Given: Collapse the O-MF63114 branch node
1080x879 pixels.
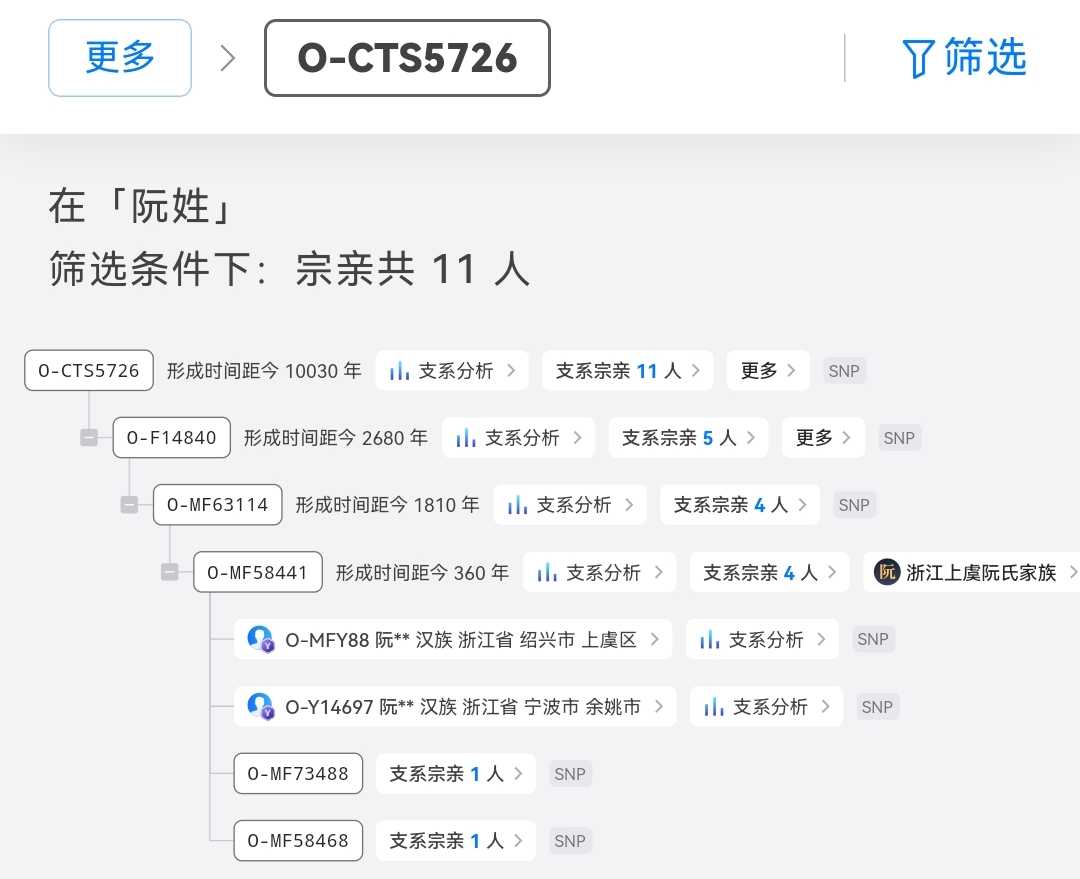Looking at the screenshot, I should pos(129,505).
